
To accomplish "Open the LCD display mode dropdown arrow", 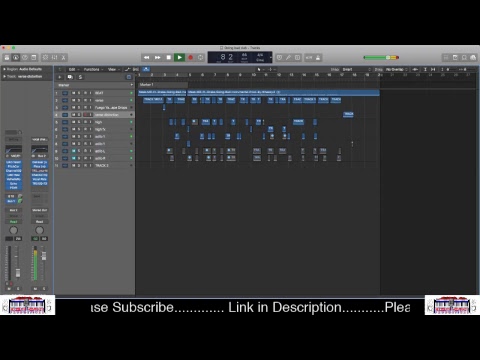I will [x=271, y=58].
